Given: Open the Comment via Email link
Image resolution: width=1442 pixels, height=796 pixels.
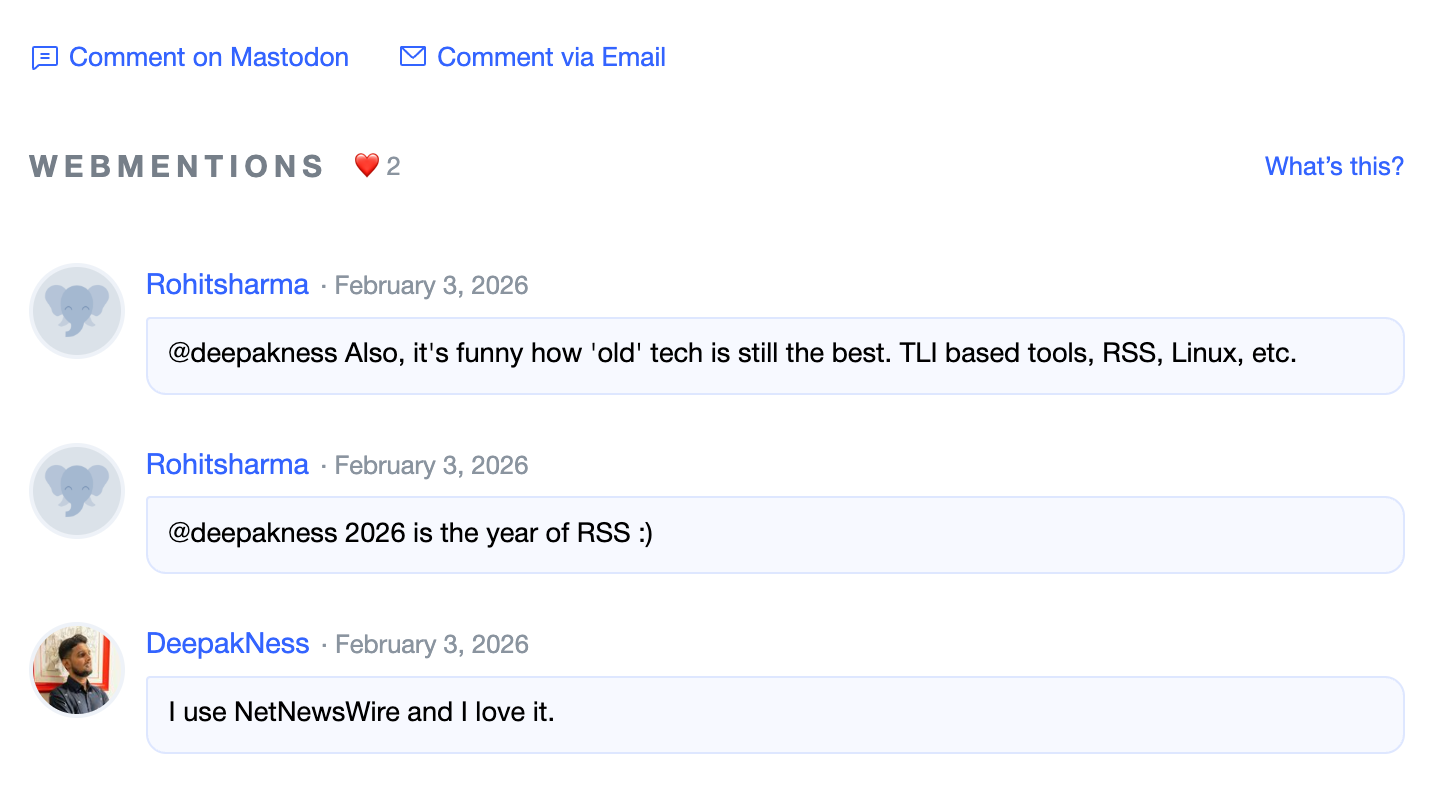Looking at the screenshot, I should (550, 57).
